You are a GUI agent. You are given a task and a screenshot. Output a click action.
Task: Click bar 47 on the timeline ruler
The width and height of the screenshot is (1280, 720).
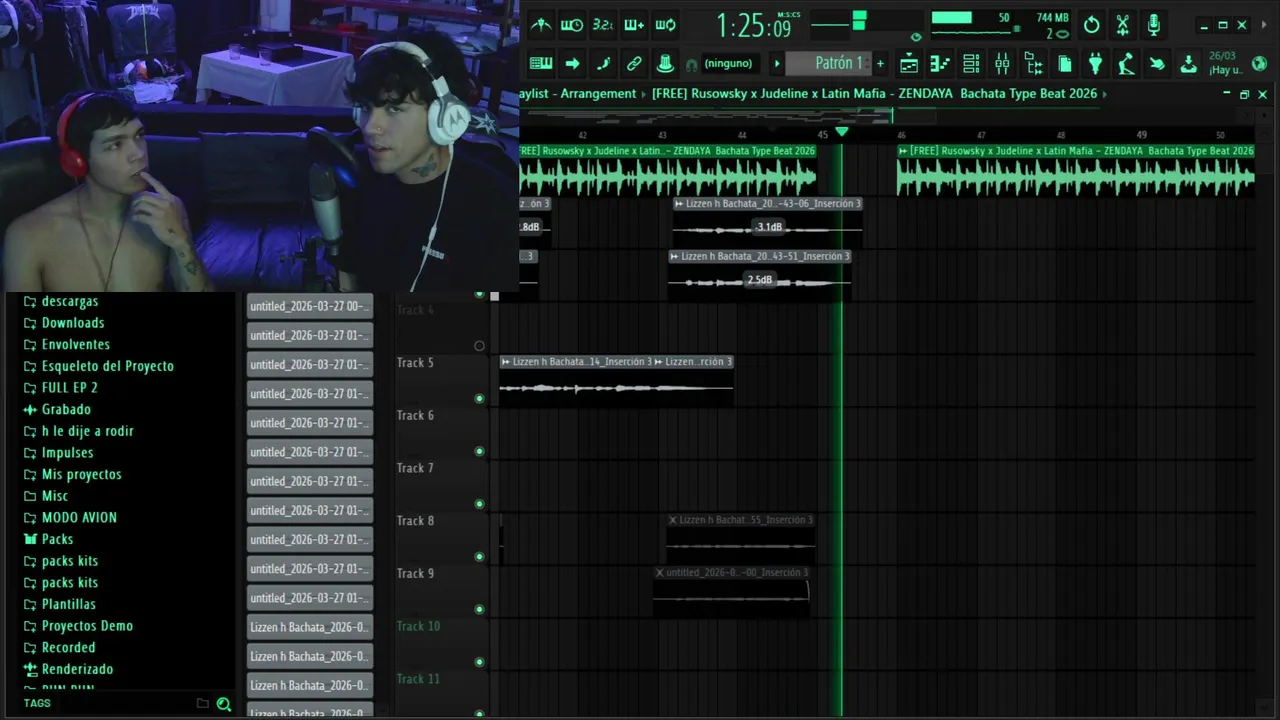[x=981, y=135]
